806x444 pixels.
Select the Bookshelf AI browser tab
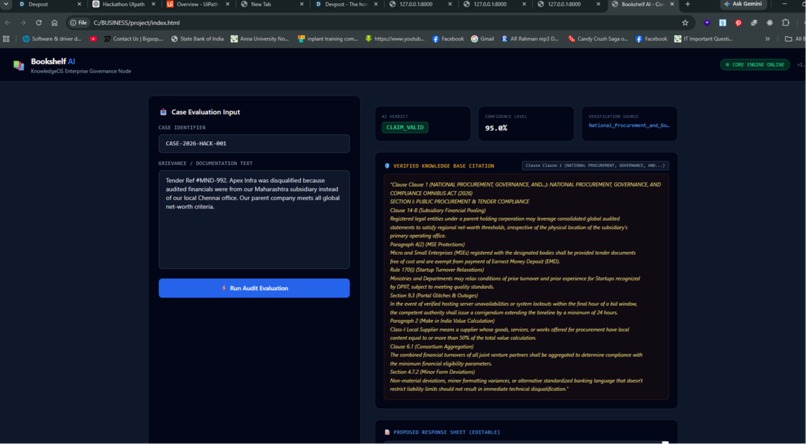click(x=643, y=4)
